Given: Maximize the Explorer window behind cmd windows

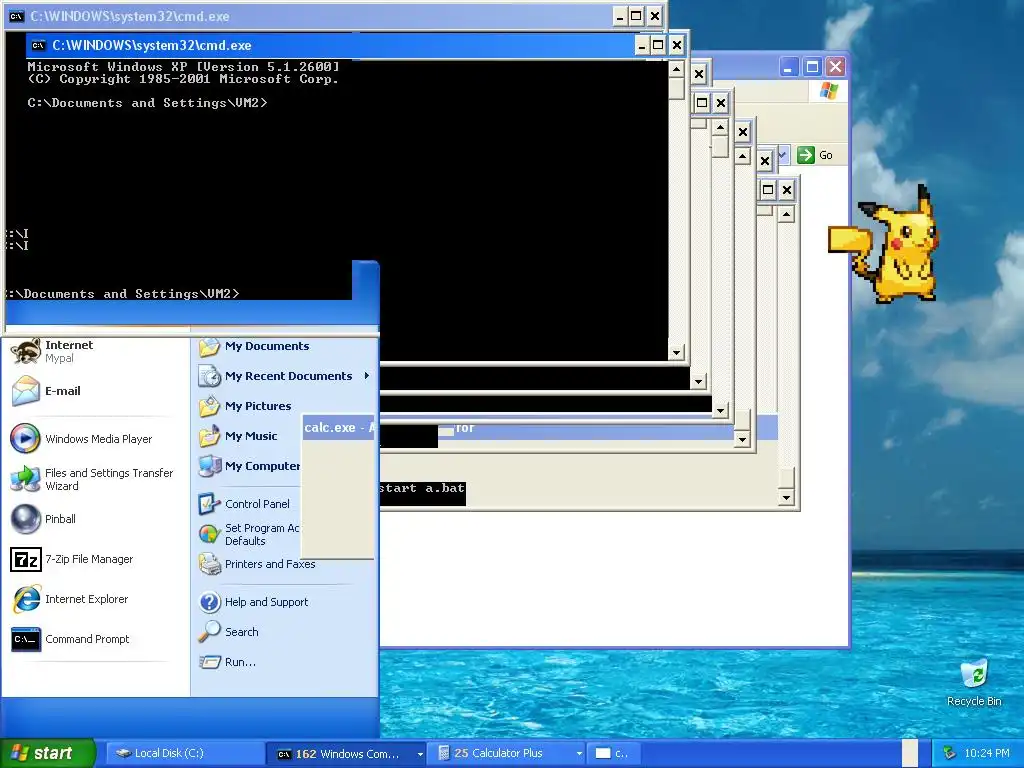Looking at the screenshot, I should [812, 67].
